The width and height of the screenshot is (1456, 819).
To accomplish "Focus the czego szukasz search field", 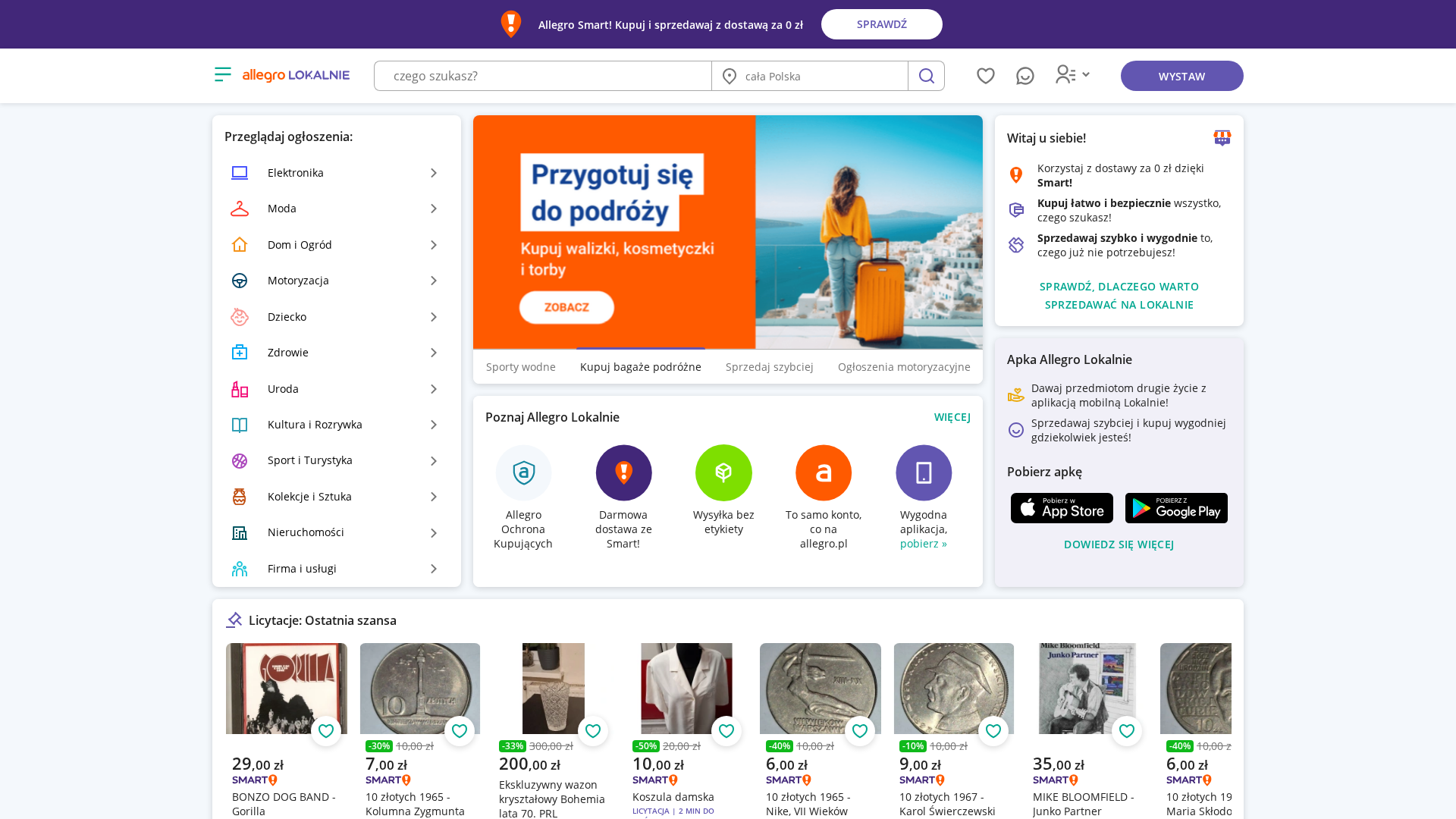I will [x=543, y=76].
